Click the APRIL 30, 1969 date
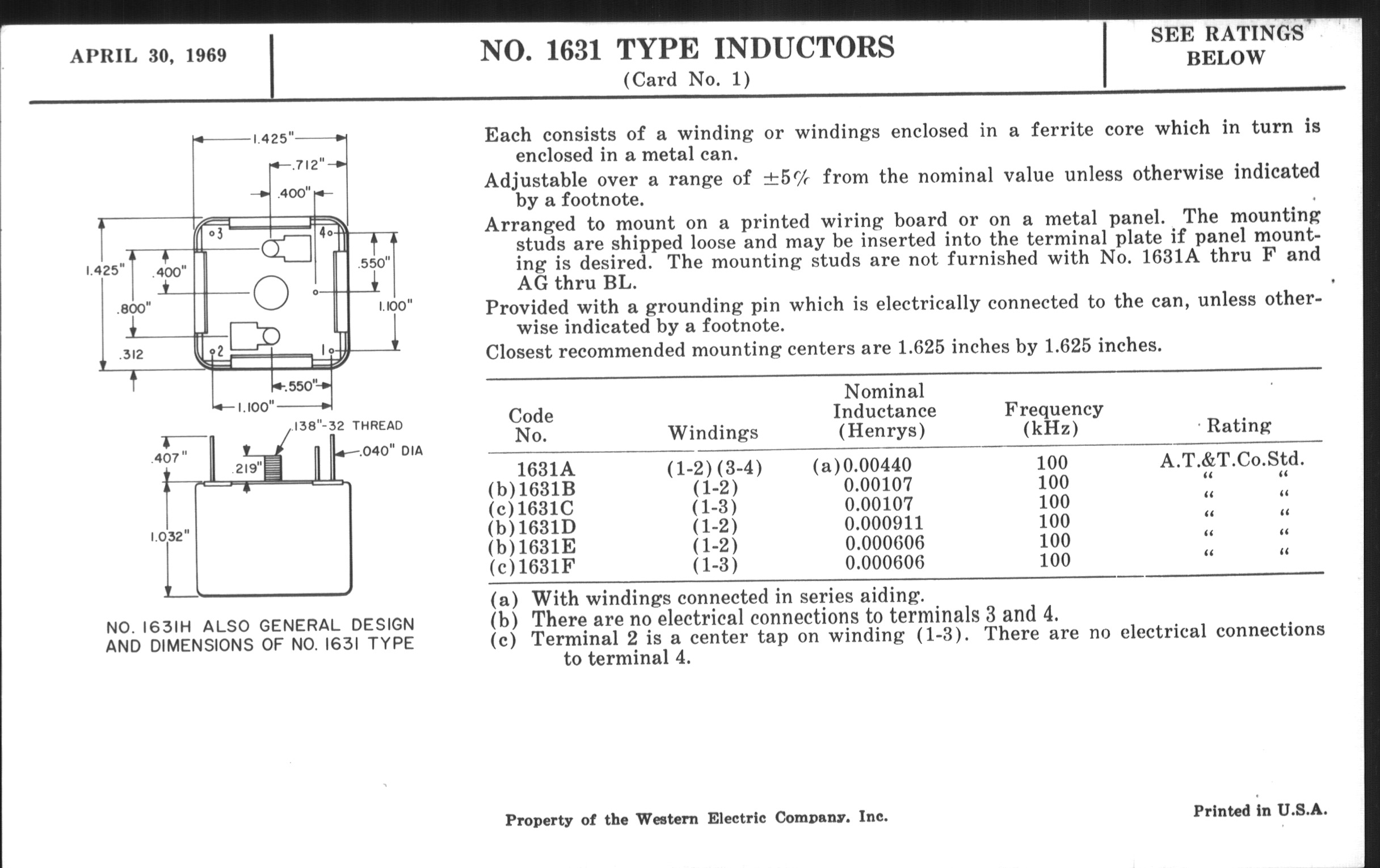This screenshot has height=868, width=1380. pyautogui.click(x=149, y=56)
